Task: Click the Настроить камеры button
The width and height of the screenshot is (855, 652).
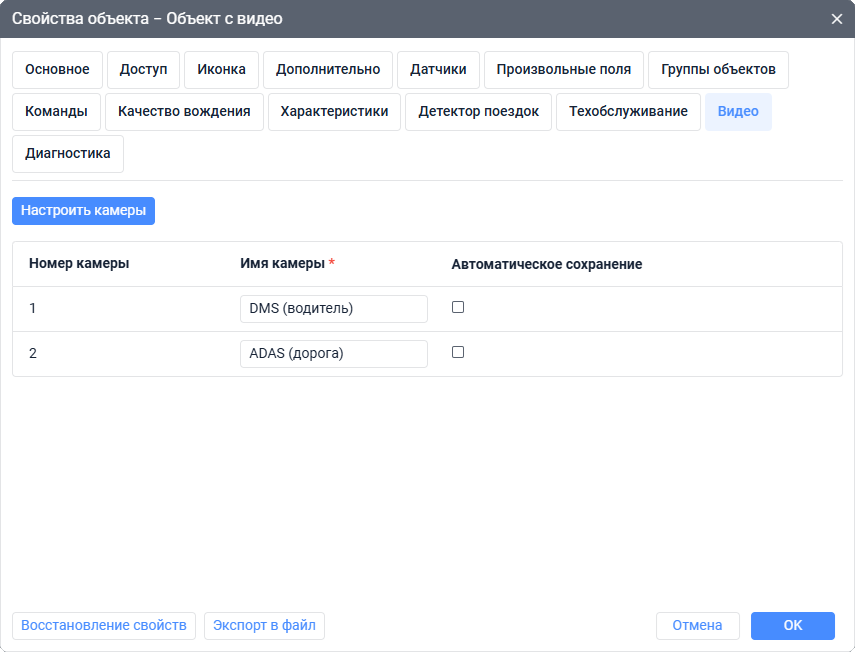Action: tap(84, 211)
